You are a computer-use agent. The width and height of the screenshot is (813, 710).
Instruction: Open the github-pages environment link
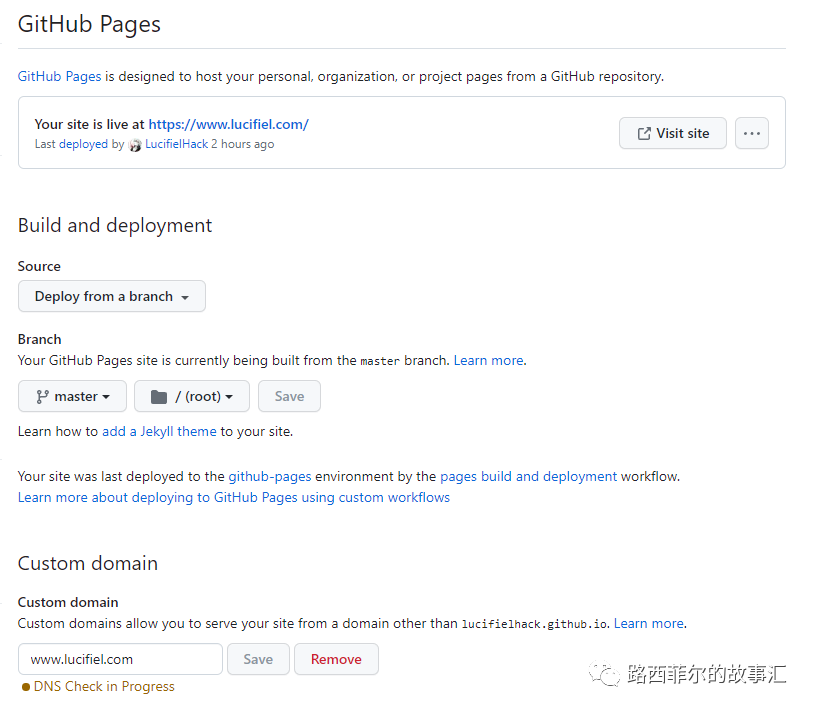(x=270, y=477)
